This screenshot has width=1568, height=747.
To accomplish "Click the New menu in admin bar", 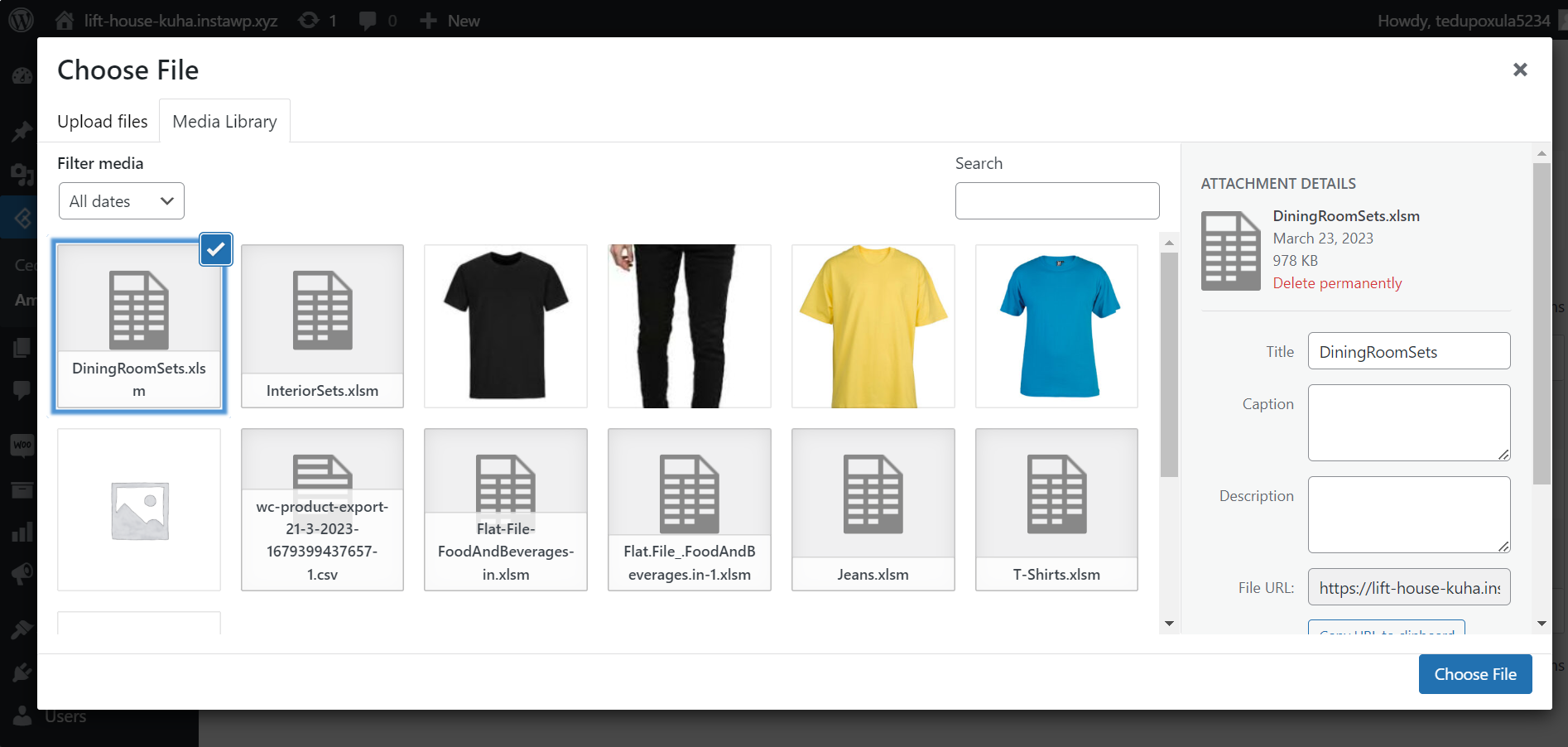I will (x=450, y=21).
